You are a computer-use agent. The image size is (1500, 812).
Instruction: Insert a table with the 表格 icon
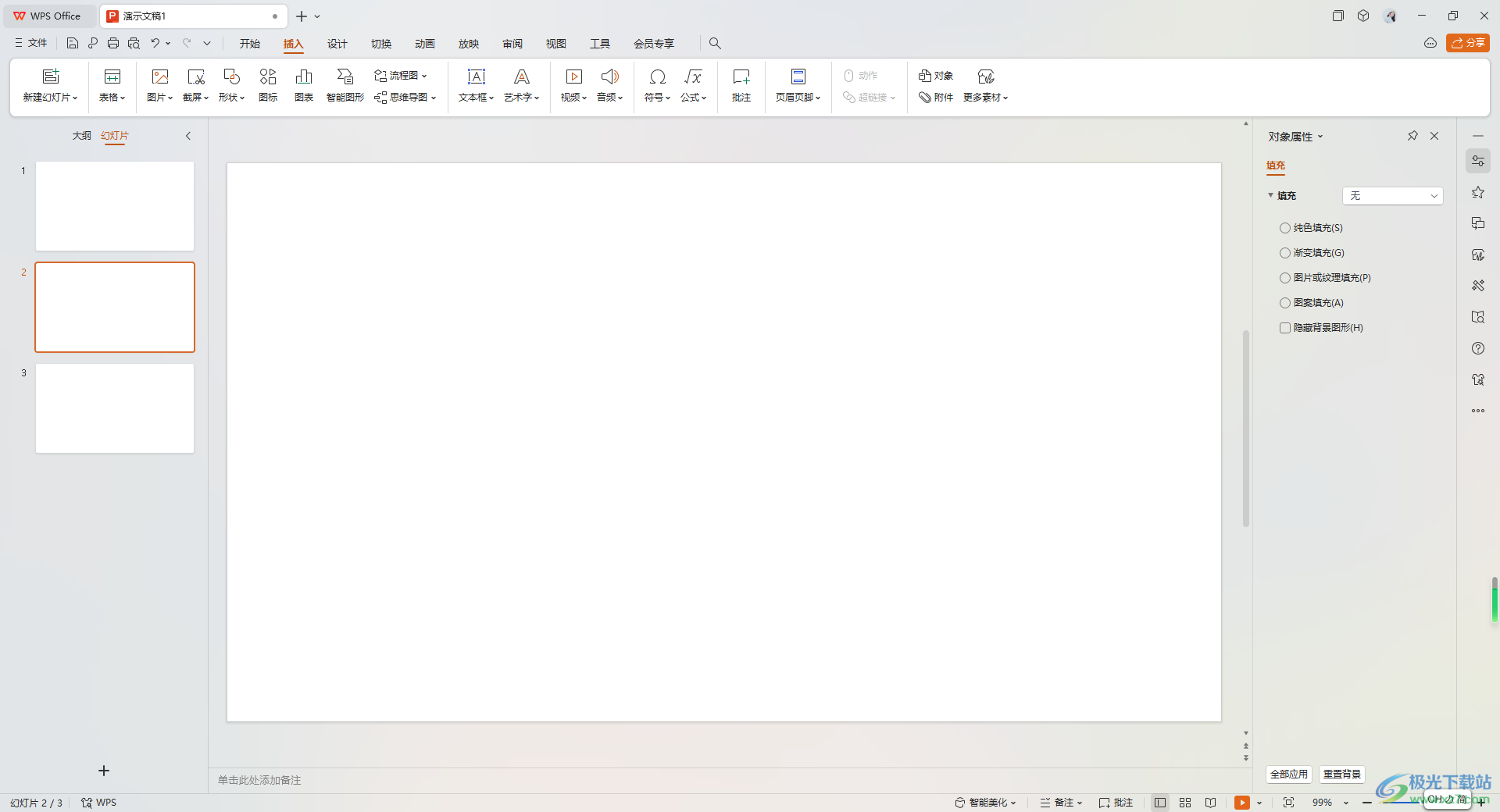pyautogui.click(x=112, y=77)
